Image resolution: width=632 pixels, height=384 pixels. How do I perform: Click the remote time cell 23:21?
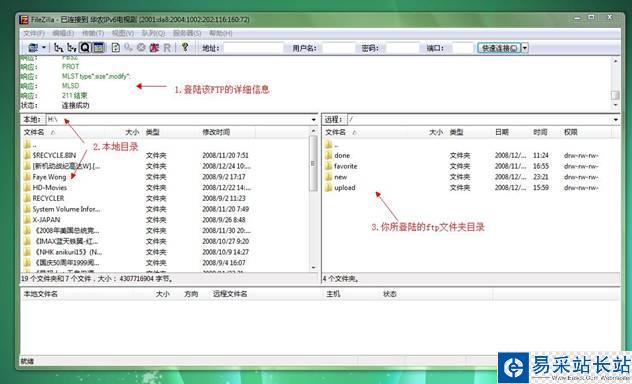tap(541, 176)
